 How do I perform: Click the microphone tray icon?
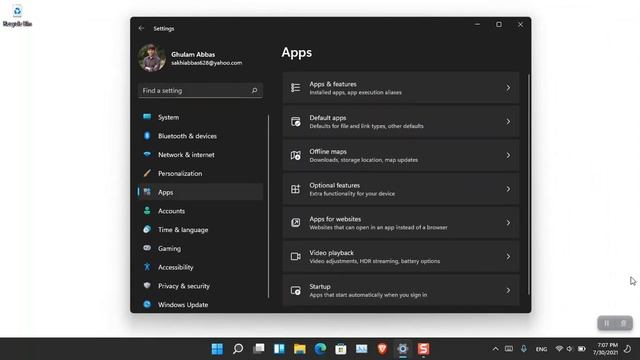[x=524, y=349]
